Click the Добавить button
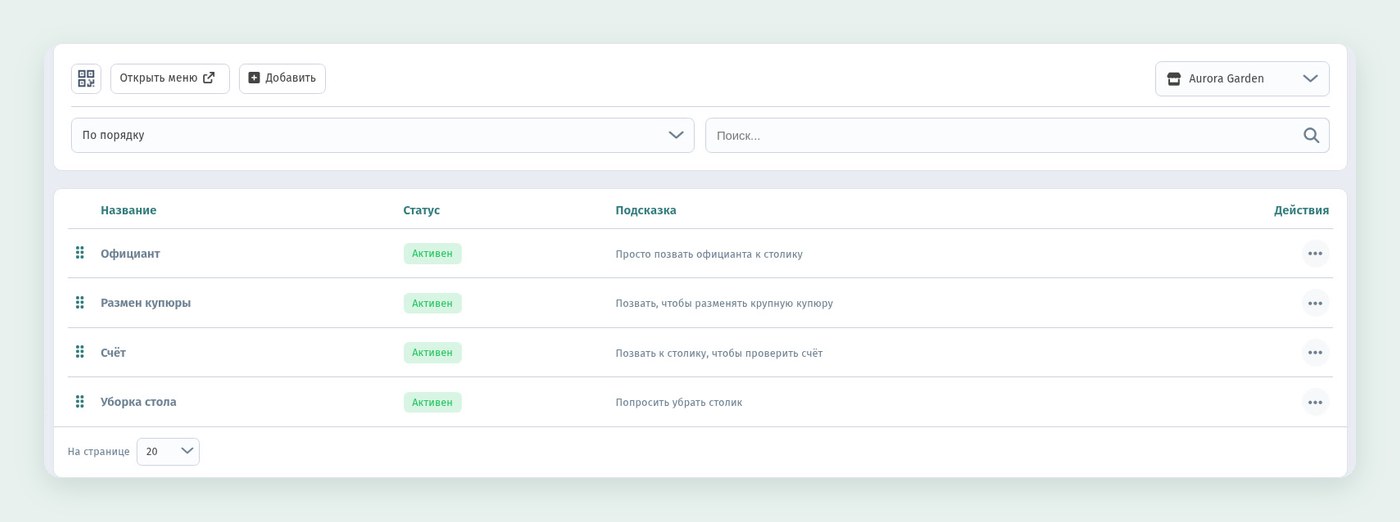This screenshot has height=522, width=1400. click(282, 78)
